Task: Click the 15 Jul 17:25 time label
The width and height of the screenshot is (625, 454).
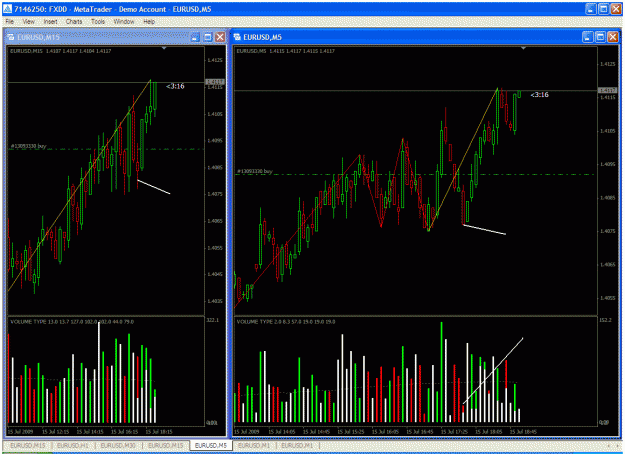Action: pyautogui.click(x=454, y=432)
